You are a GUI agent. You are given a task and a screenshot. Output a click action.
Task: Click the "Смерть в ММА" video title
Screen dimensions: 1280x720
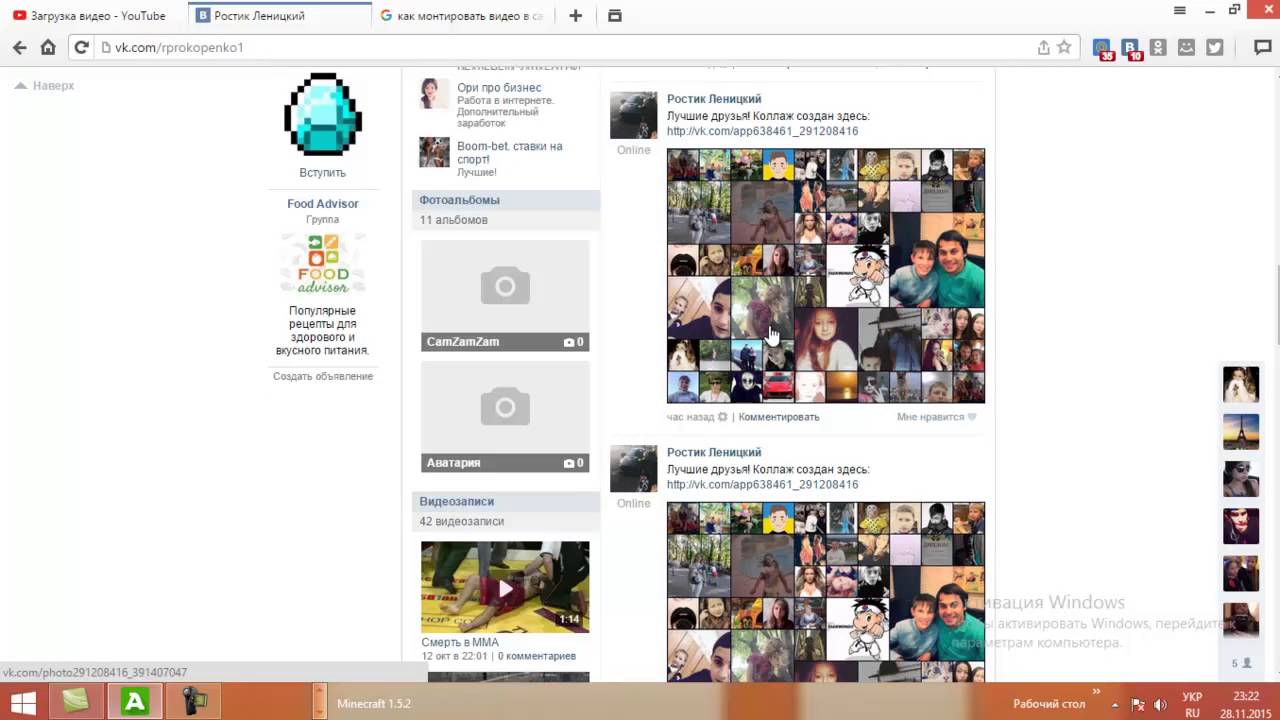(460, 643)
